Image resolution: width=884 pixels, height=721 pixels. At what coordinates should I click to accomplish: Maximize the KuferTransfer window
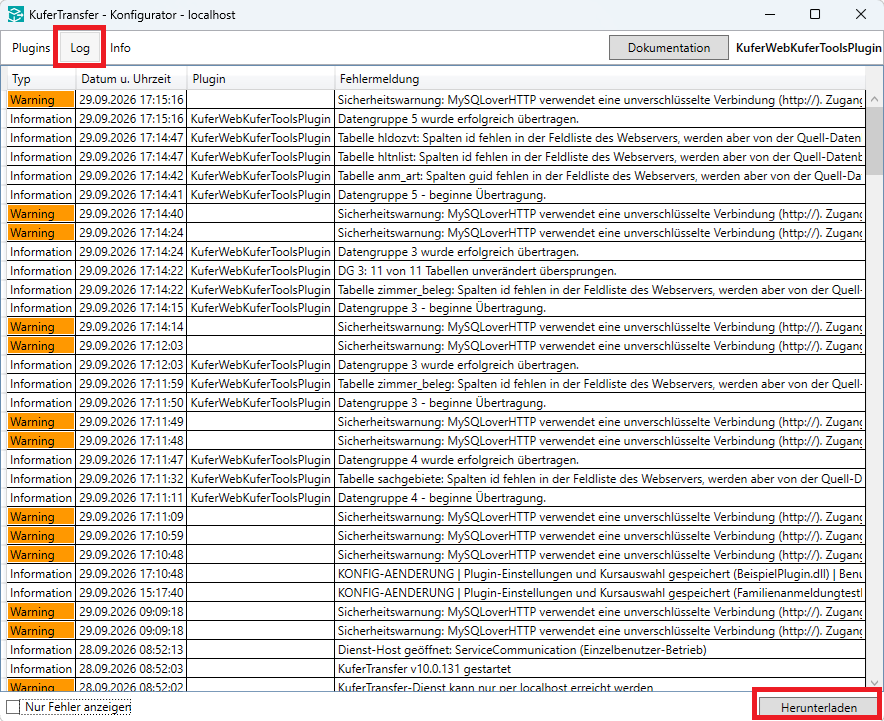click(x=815, y=15)
